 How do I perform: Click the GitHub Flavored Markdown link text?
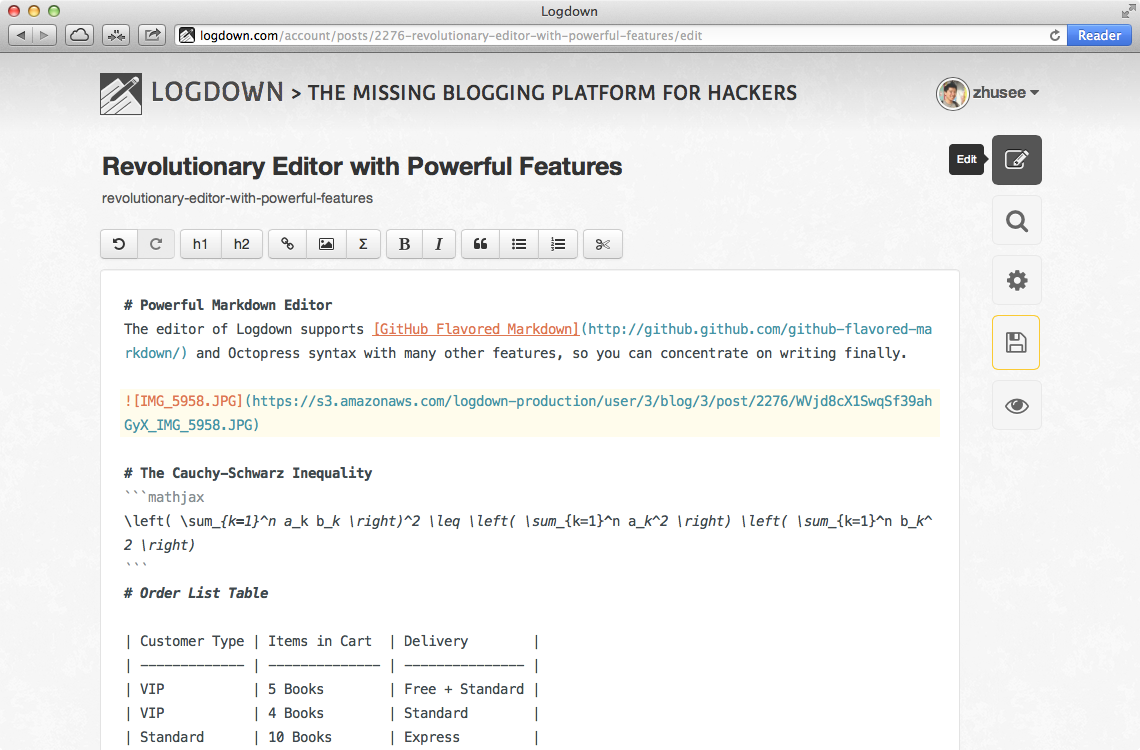tap(476, 329)
